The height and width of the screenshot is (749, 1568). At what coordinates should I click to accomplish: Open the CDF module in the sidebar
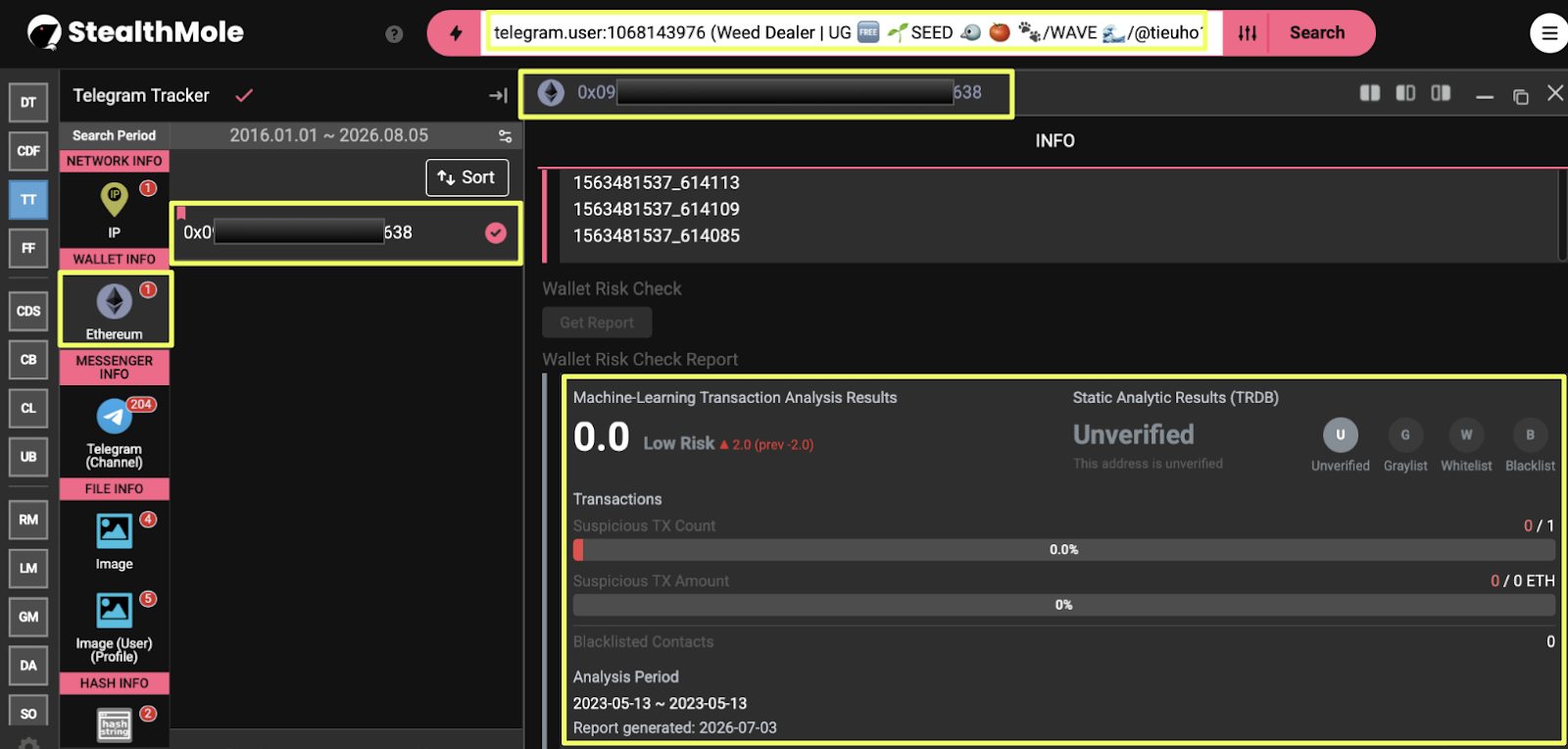pyautogui.click(x=28, y=151)
